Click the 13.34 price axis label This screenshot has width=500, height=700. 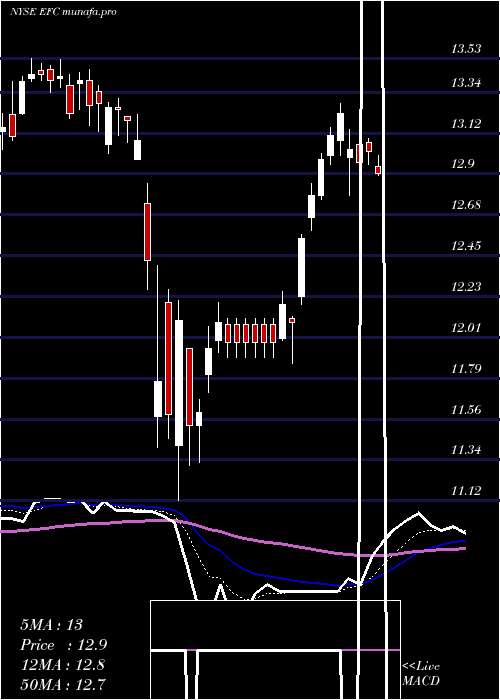point(466,83)
